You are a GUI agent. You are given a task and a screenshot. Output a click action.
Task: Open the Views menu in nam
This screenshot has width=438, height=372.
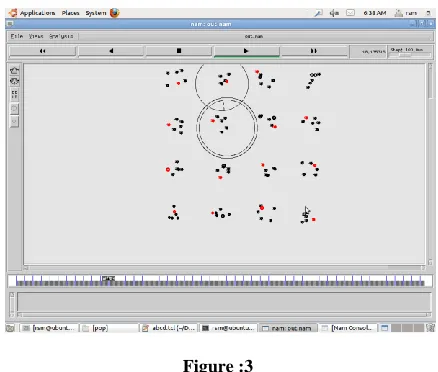[x=36, y=36]
